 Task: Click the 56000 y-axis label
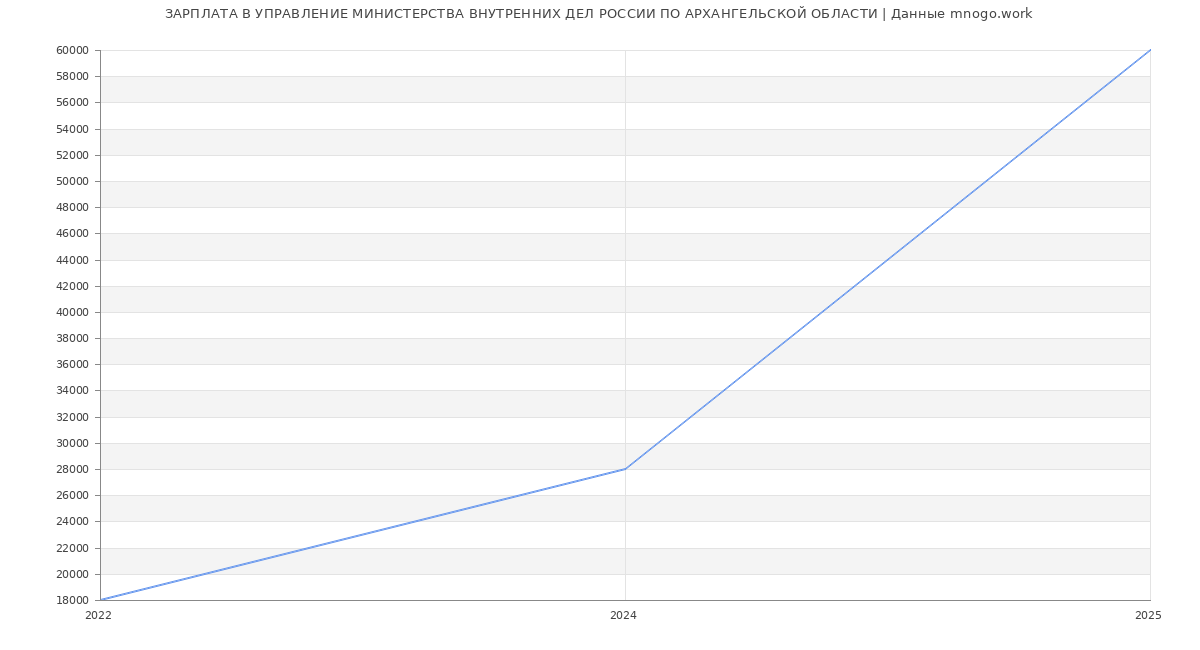tap(72, 103)
